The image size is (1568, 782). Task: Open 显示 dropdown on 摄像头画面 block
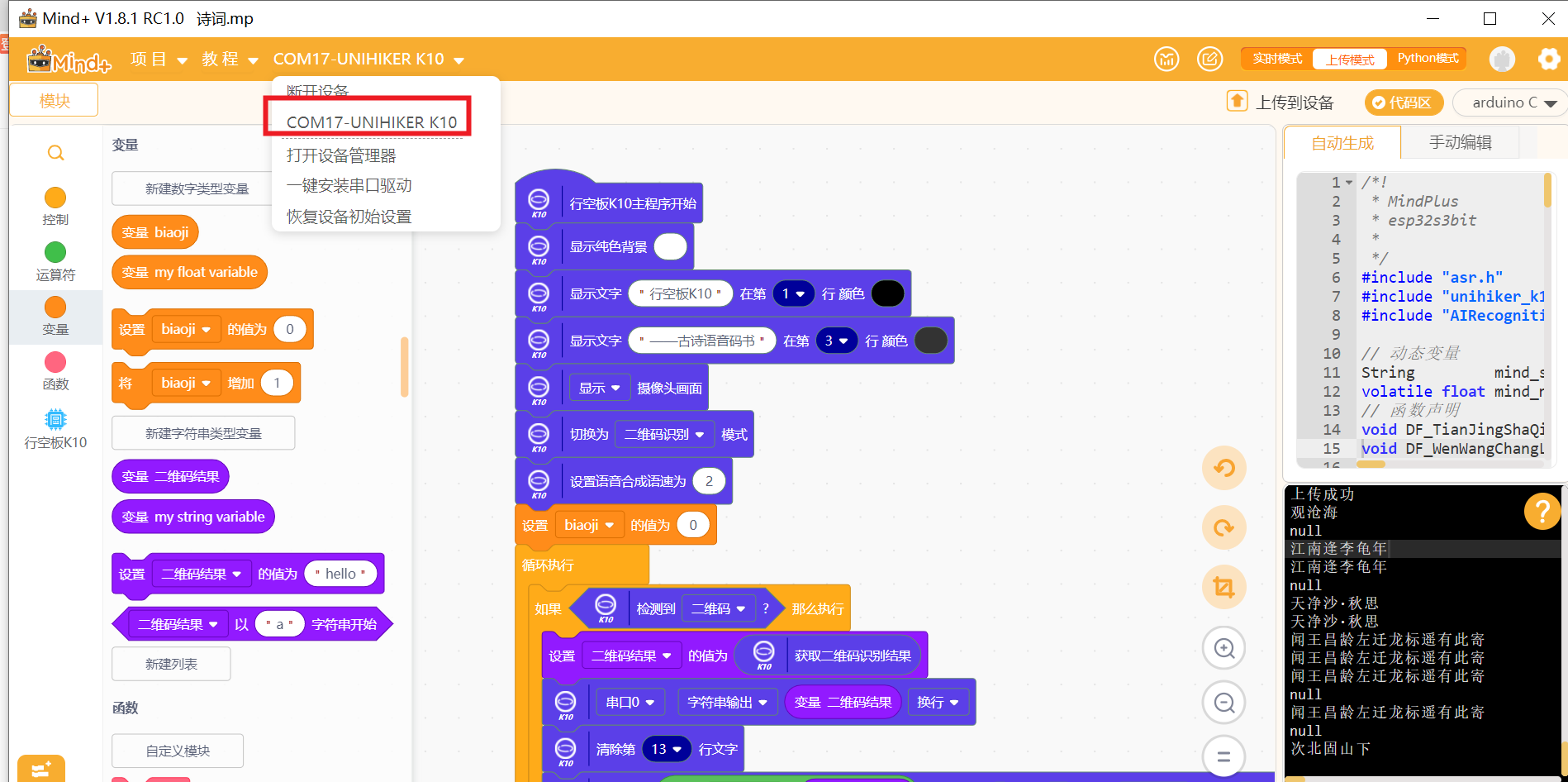(599, 388)
